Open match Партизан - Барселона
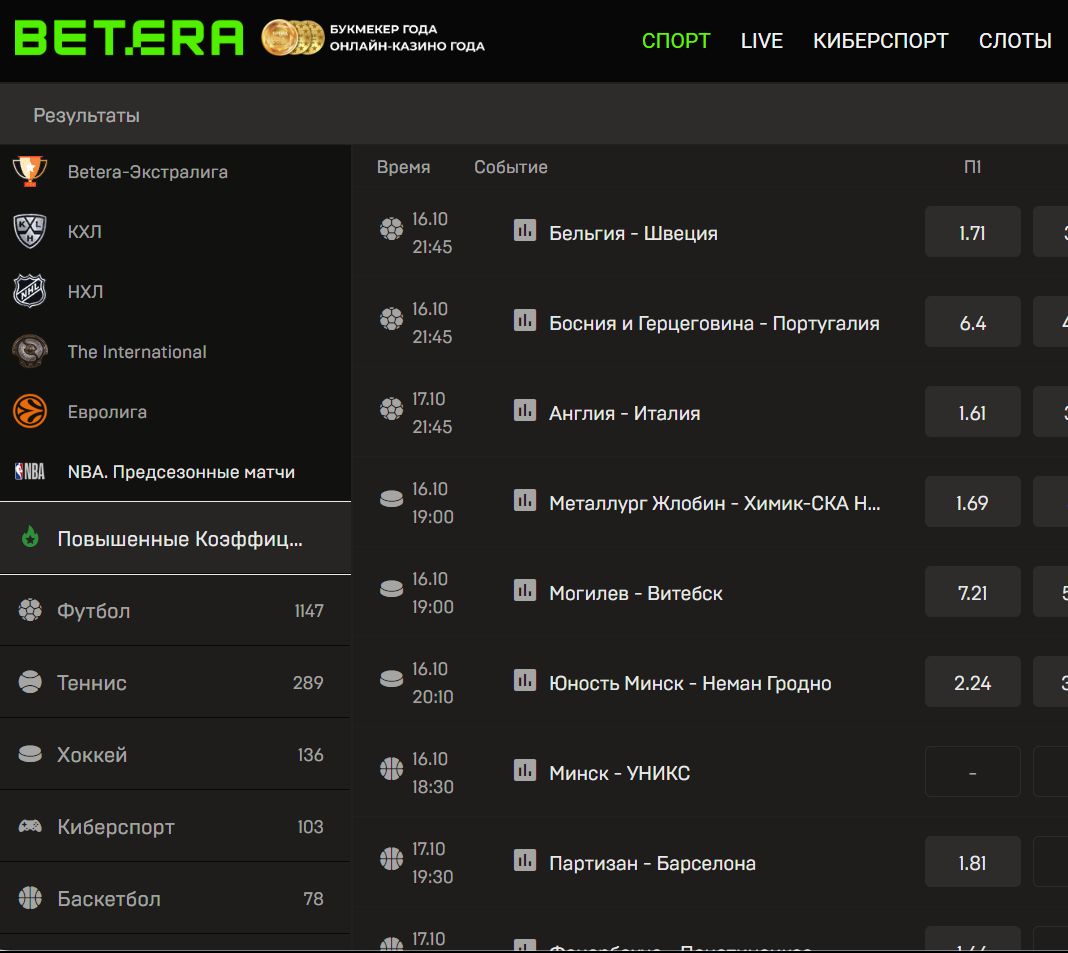Screen dimensions: 1068x953 (653, 862)
